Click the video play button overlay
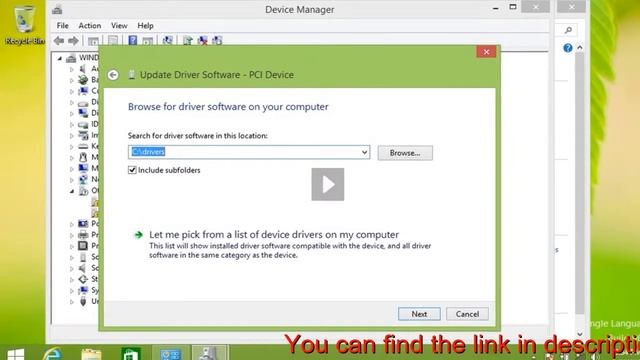The width and height of the screenshot is (640, 360). click(328, 184)
